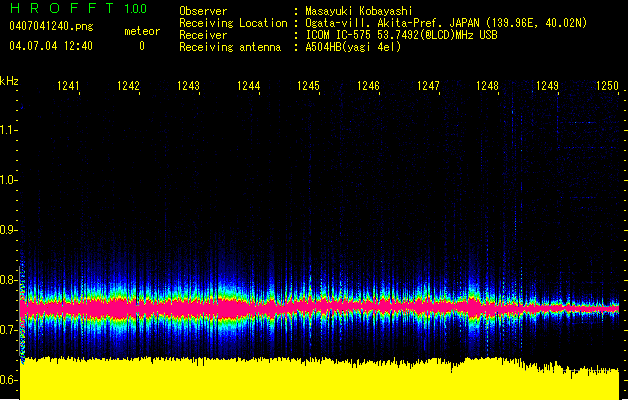Viewport: 629px width, 400px height.
Task: Select the 1243 time marker
Action: tap(188, 87)
